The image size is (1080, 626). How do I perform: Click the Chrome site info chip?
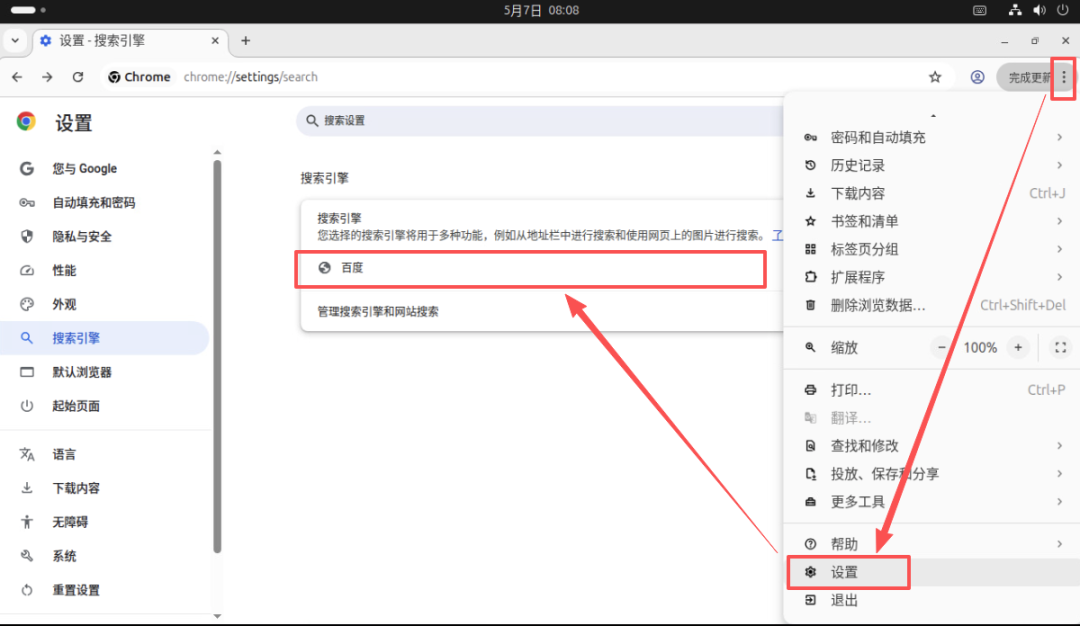pyautogui.click(x=139, y=77)
